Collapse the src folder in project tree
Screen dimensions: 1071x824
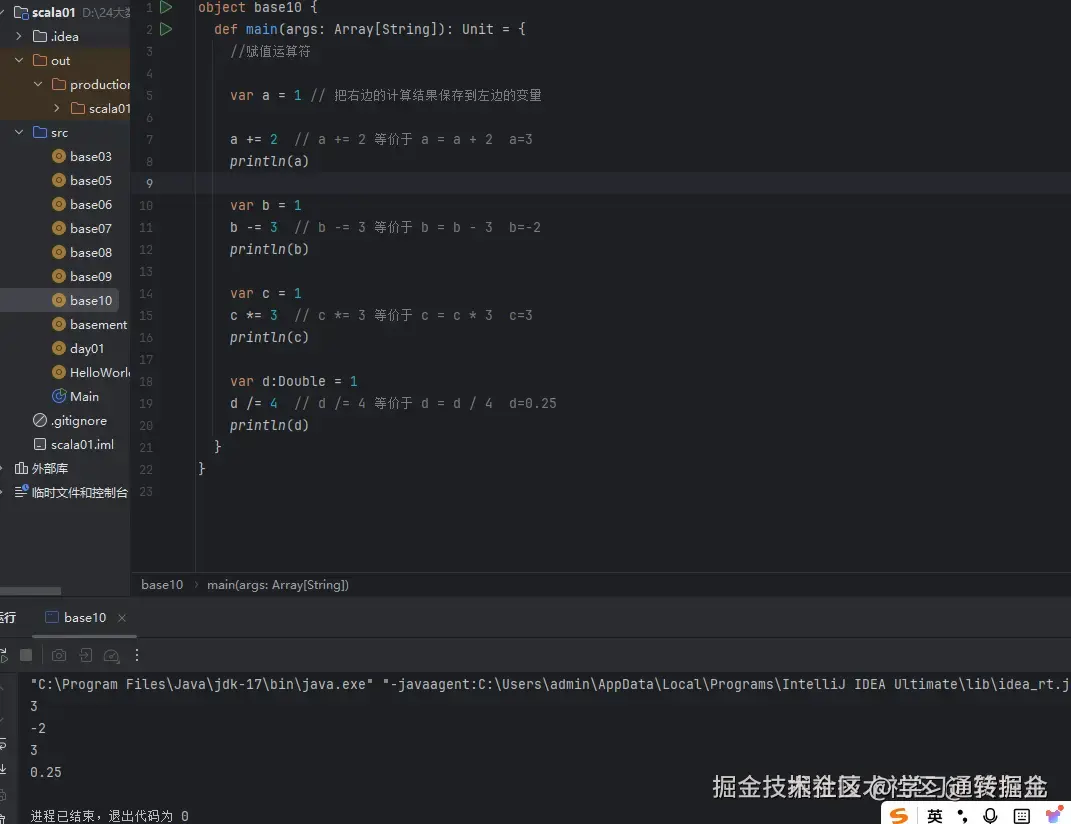pos(18,132)
